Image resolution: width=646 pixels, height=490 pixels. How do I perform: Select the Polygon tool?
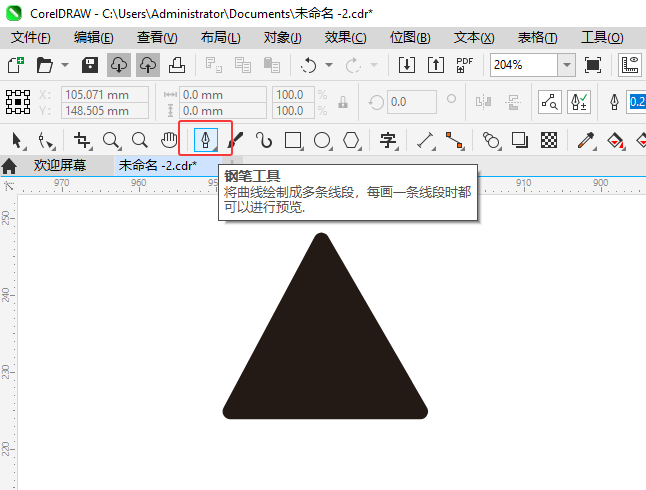pos(351,141)
